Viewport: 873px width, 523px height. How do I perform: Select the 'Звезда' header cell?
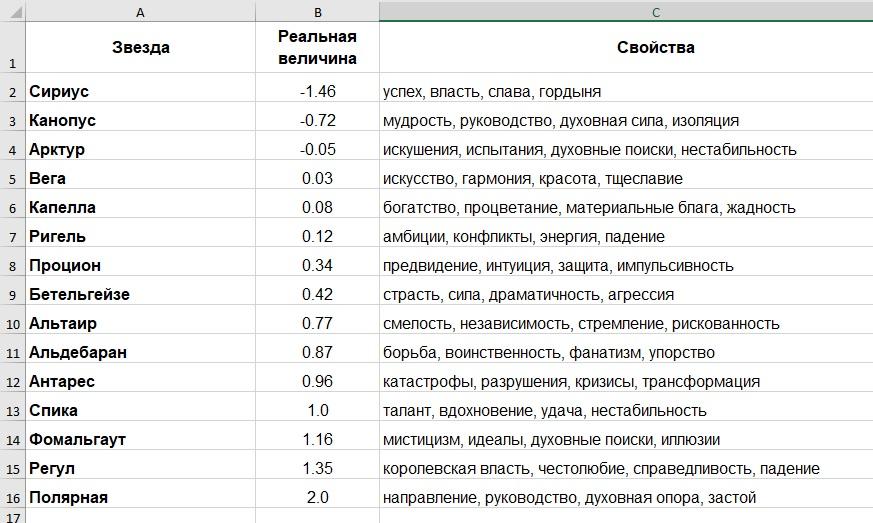coord(140,48)
